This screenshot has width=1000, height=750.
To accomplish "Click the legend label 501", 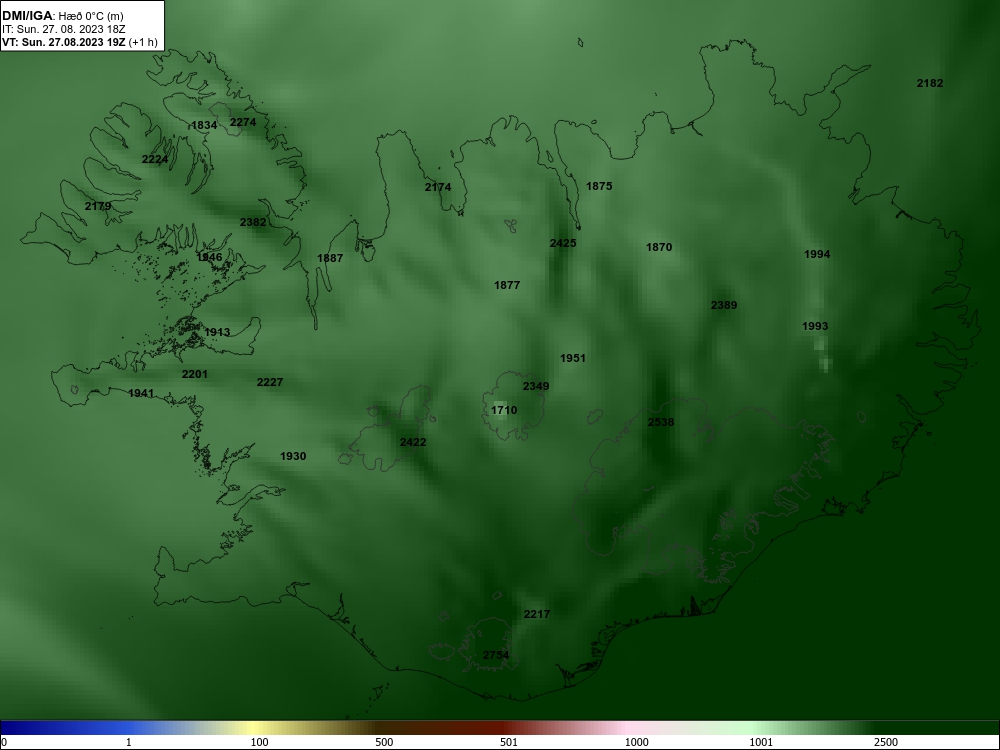I will (509, 742).
